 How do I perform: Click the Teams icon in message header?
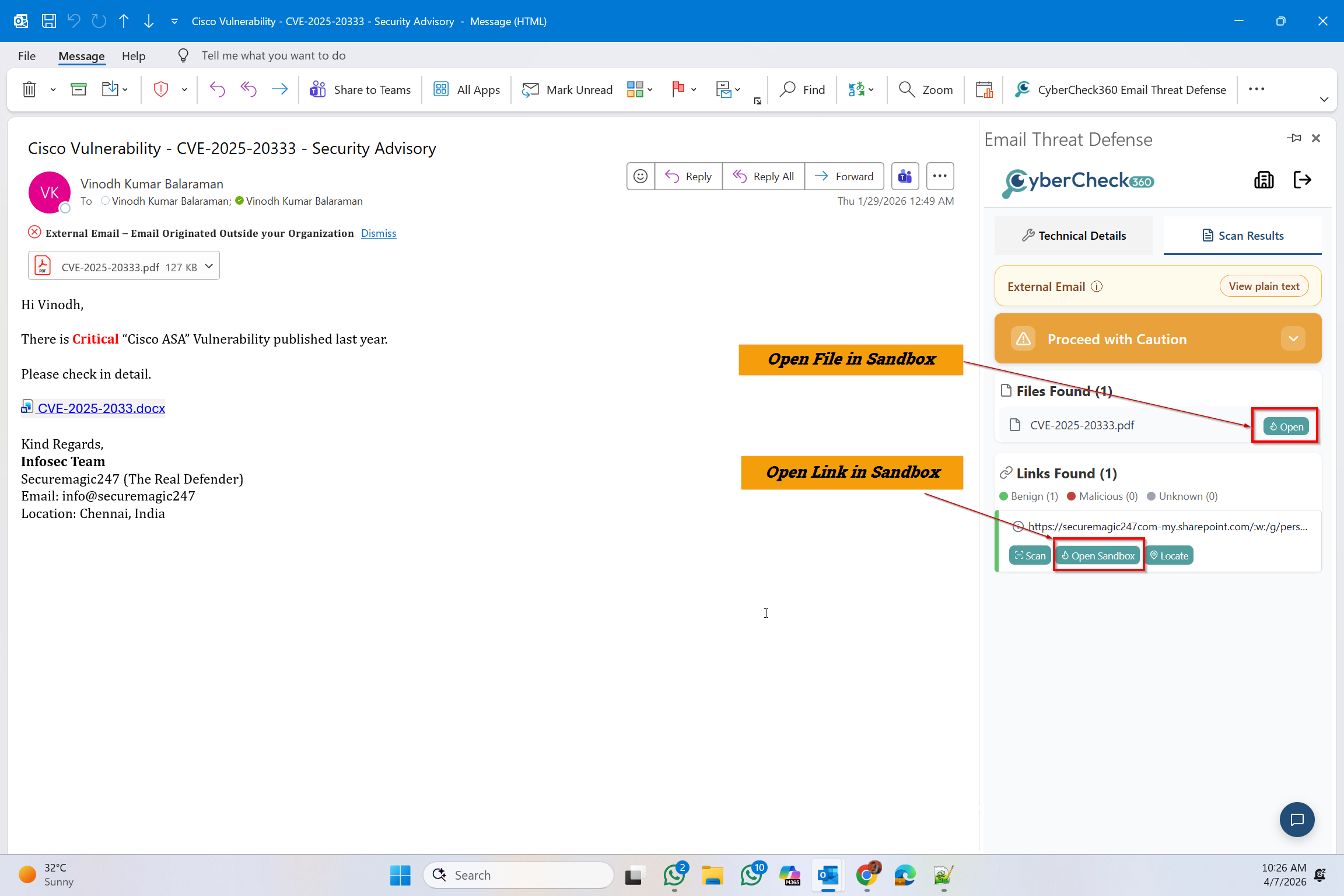[x=905, y=176]
